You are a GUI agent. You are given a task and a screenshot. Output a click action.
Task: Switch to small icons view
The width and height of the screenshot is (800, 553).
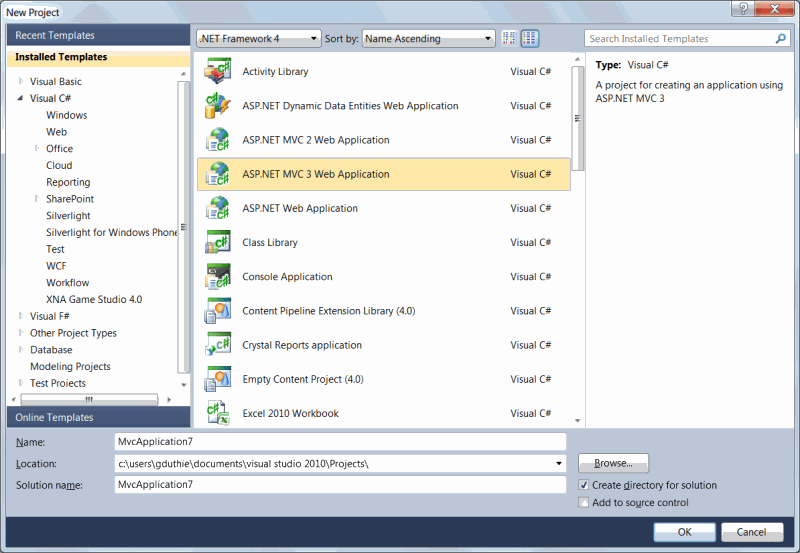tap(509, 38)
